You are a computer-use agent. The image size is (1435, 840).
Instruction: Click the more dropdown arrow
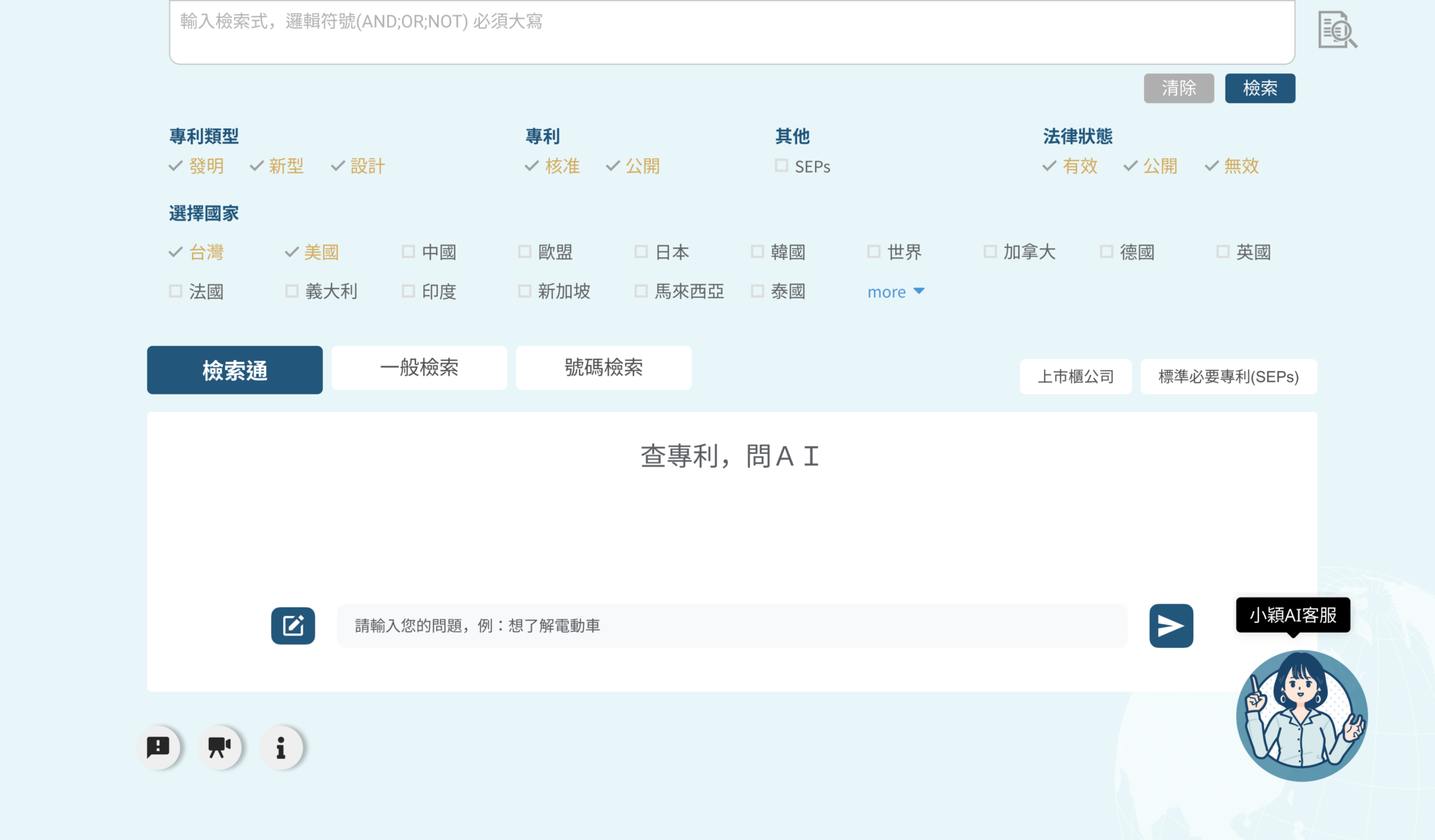[x=919, y=291]
